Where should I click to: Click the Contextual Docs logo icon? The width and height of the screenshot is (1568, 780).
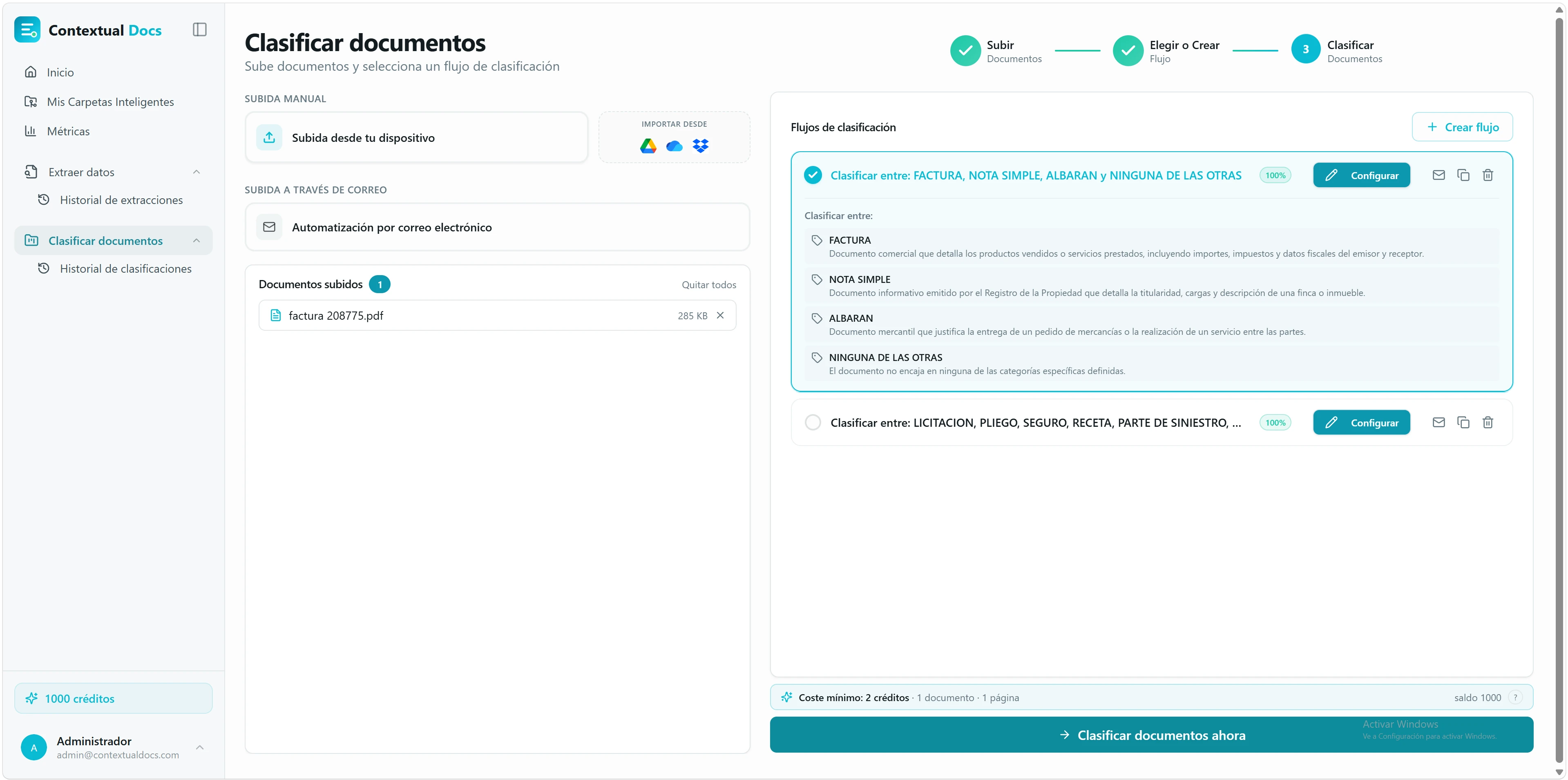27,30
